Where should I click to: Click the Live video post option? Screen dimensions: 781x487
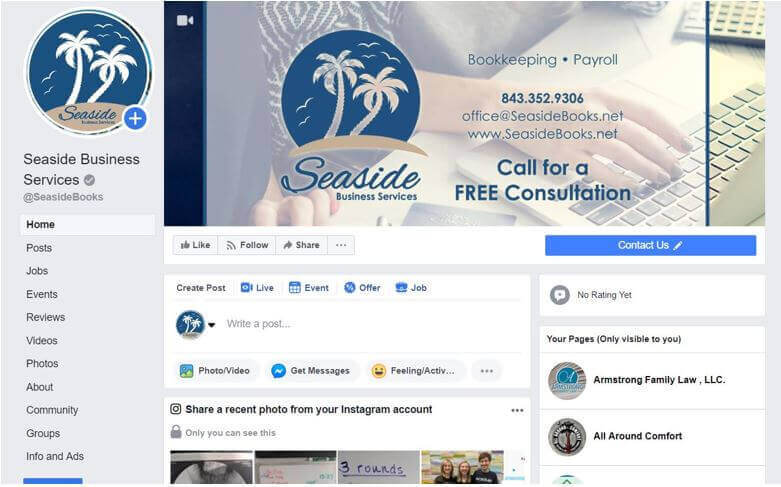point(257,288)
